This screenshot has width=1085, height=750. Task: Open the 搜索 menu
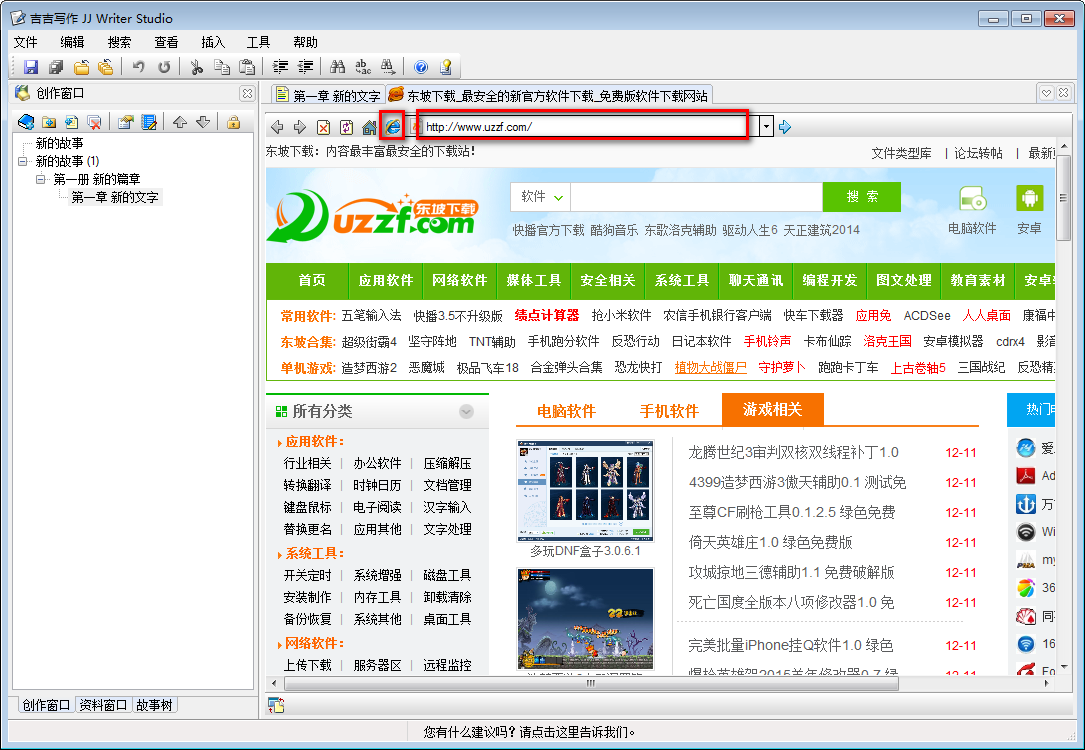119,42
